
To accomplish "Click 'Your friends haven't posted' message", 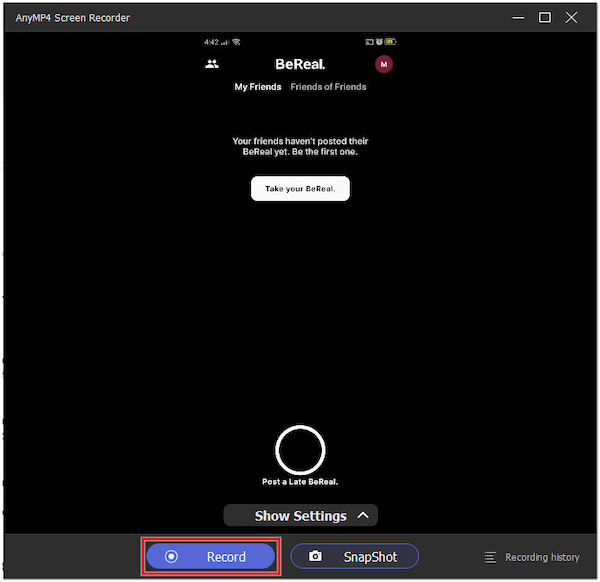I will [x=300, y=146].
